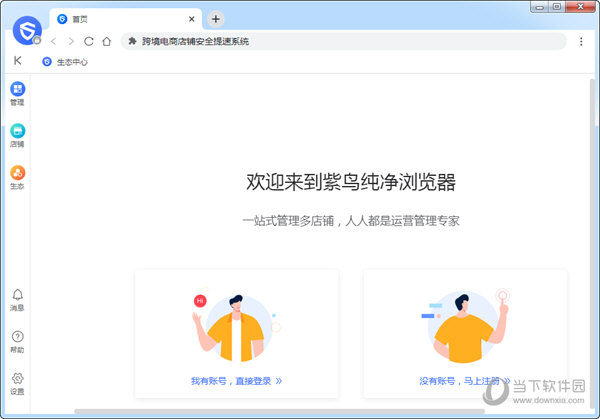Image resolution: width=600 pixels, height=419 pixels.
Task: Open the 店铺 sidebar icon
Action: 18,135
